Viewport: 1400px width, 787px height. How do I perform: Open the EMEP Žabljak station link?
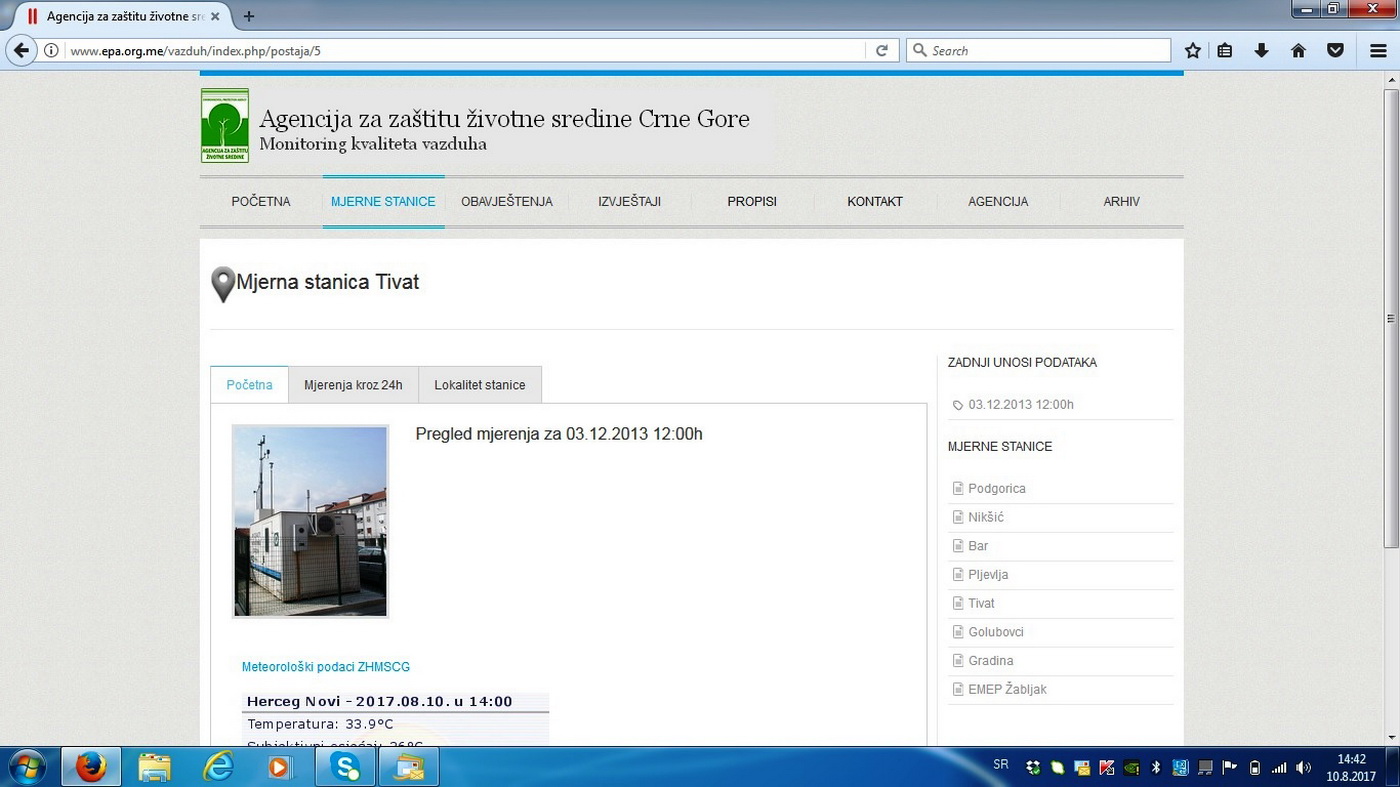(x=1007, y=690)
